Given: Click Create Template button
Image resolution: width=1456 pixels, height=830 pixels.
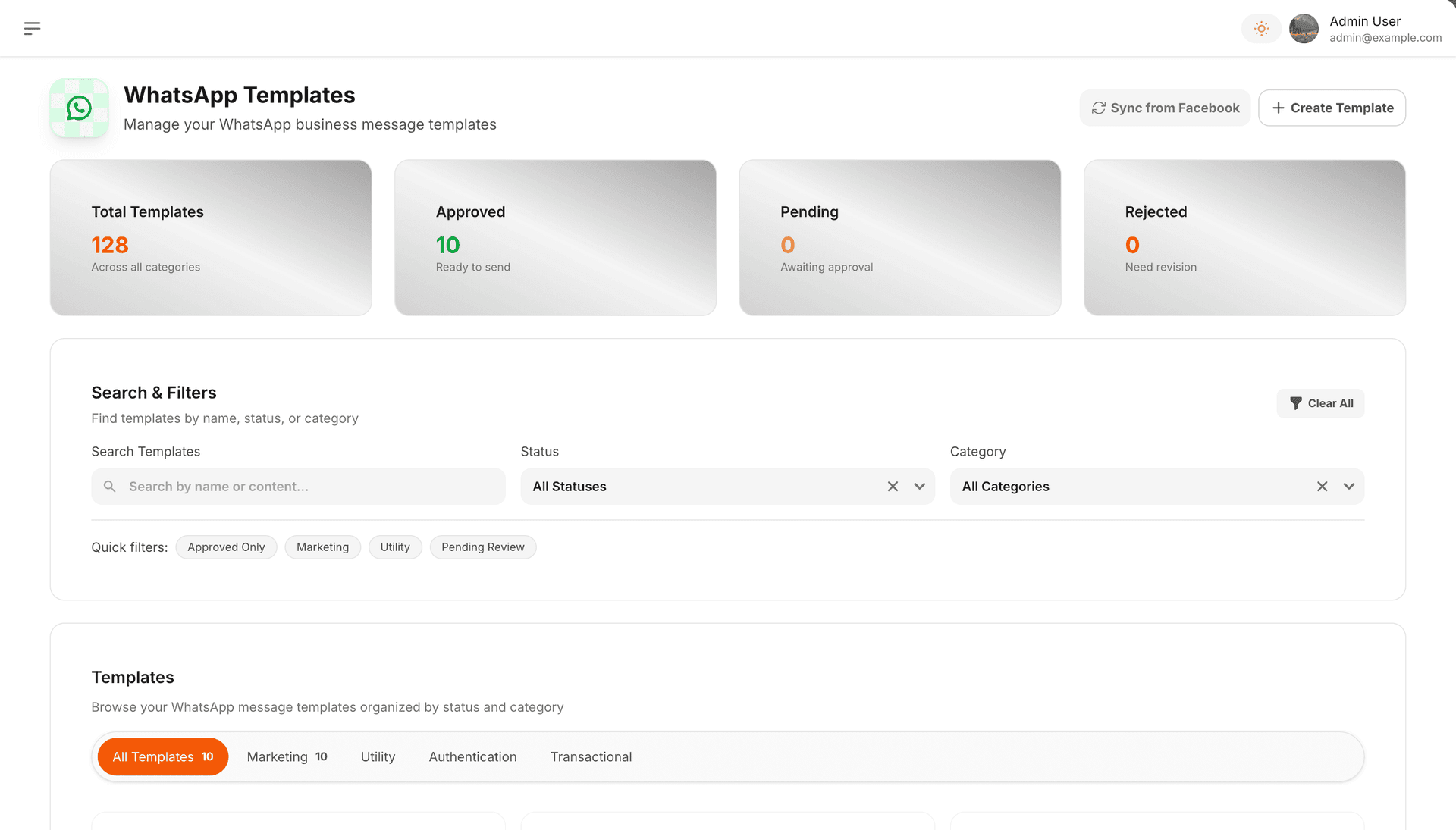Looking at the screenshot, I should pyautogui.click(x=1332, y=108).
